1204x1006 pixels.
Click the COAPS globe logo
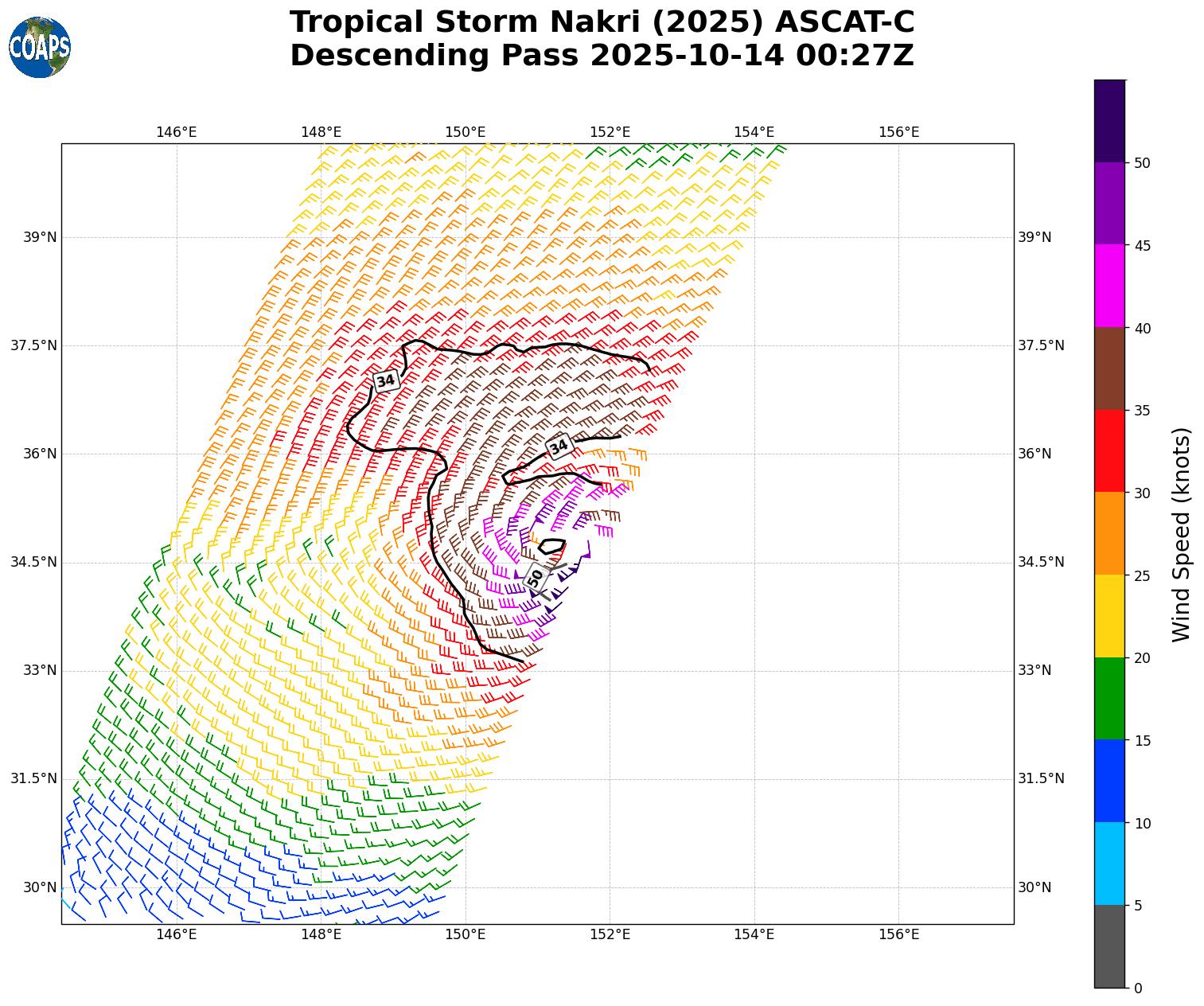click(x=39, y=48)
